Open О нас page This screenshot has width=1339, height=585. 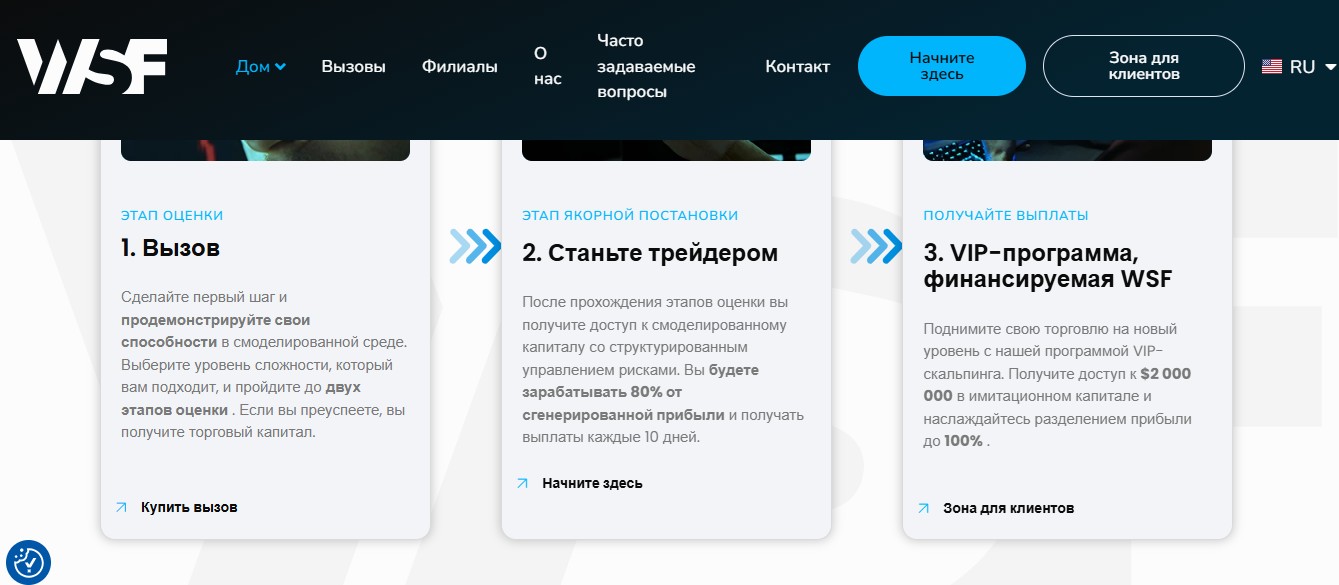[547, 66]
